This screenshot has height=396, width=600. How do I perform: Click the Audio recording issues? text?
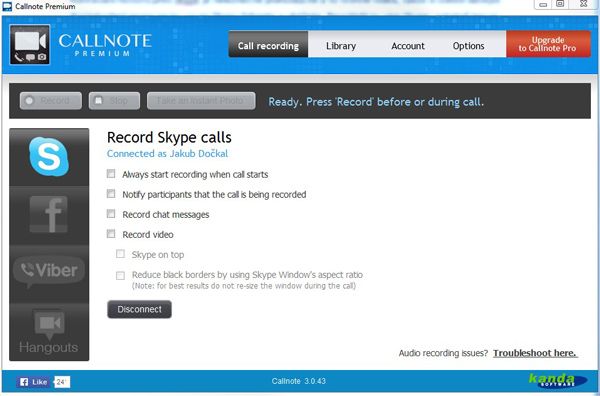coord(443,353)
